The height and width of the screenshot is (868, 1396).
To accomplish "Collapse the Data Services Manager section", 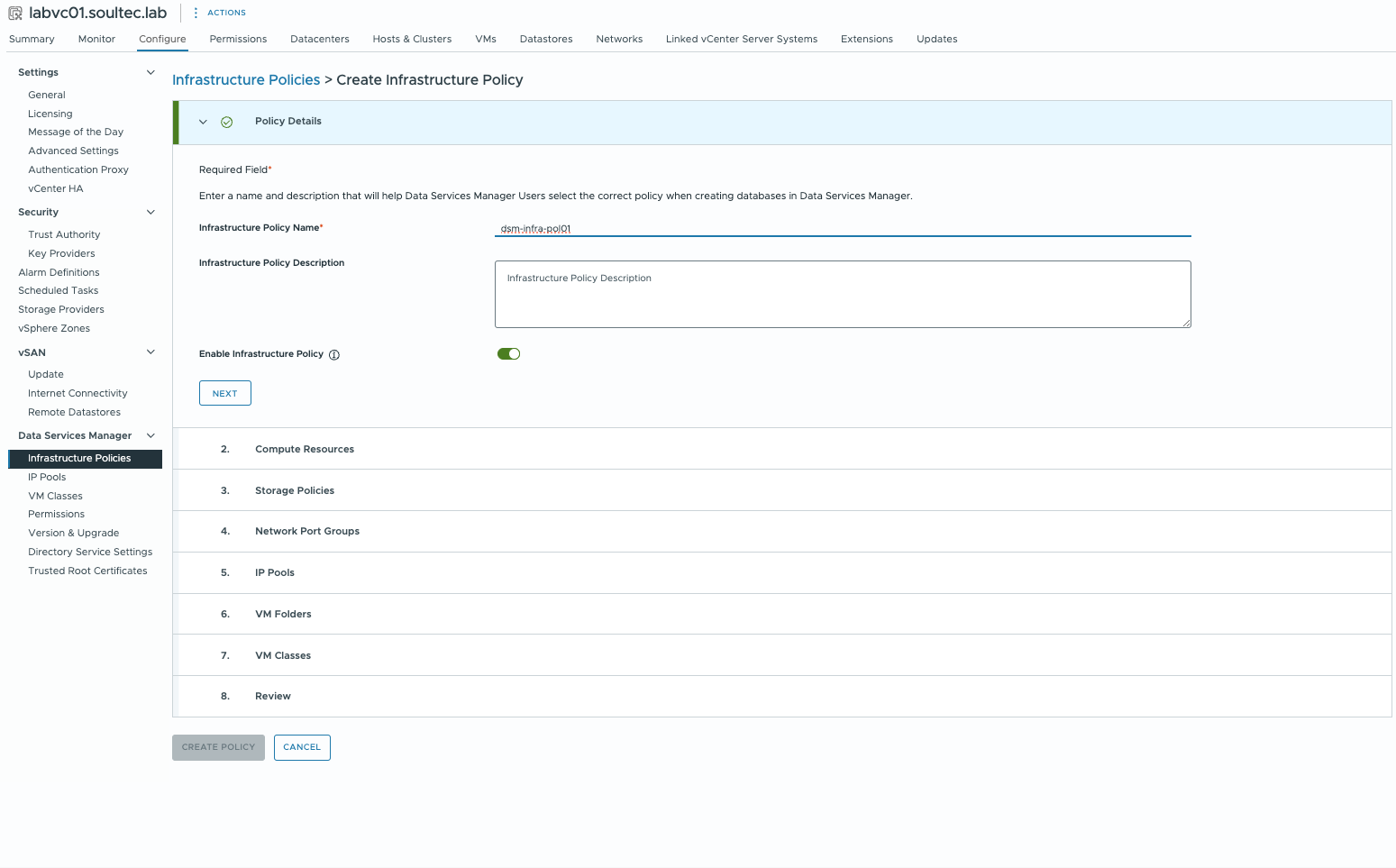I will (x=151, y=436).
